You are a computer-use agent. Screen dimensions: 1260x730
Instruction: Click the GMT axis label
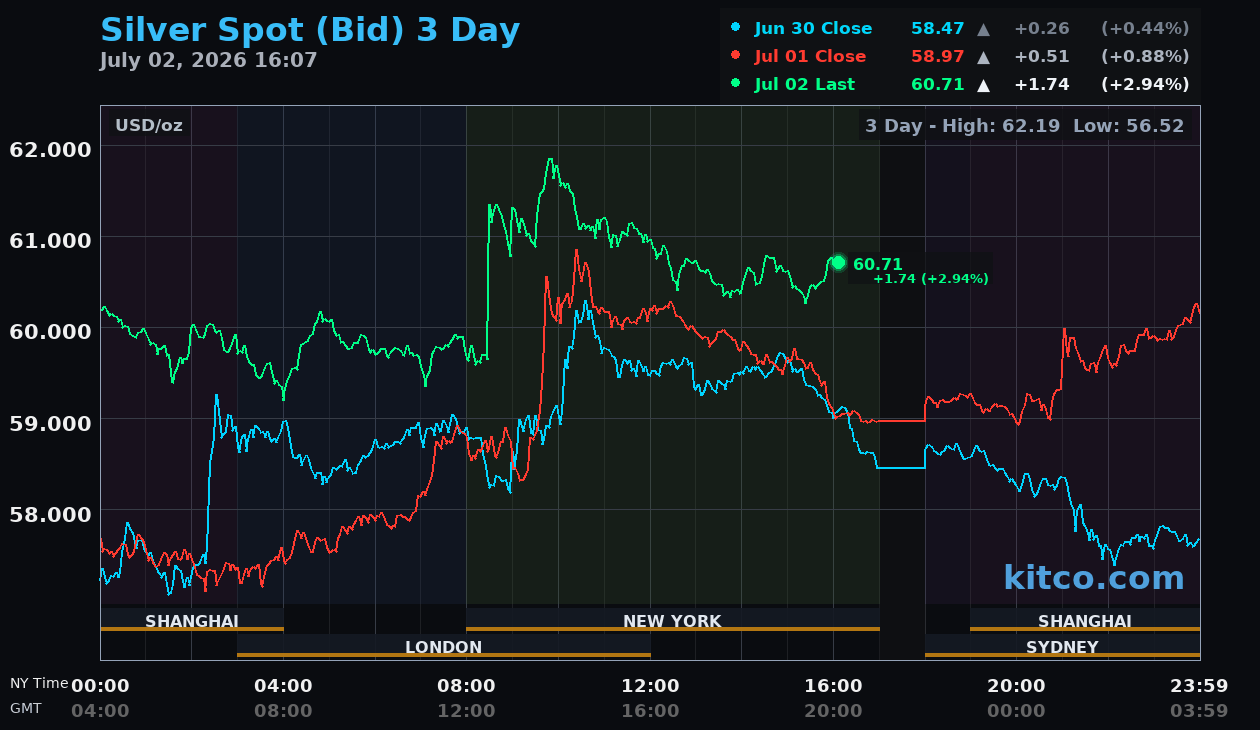pyautogui.click(x=26, y=708)
